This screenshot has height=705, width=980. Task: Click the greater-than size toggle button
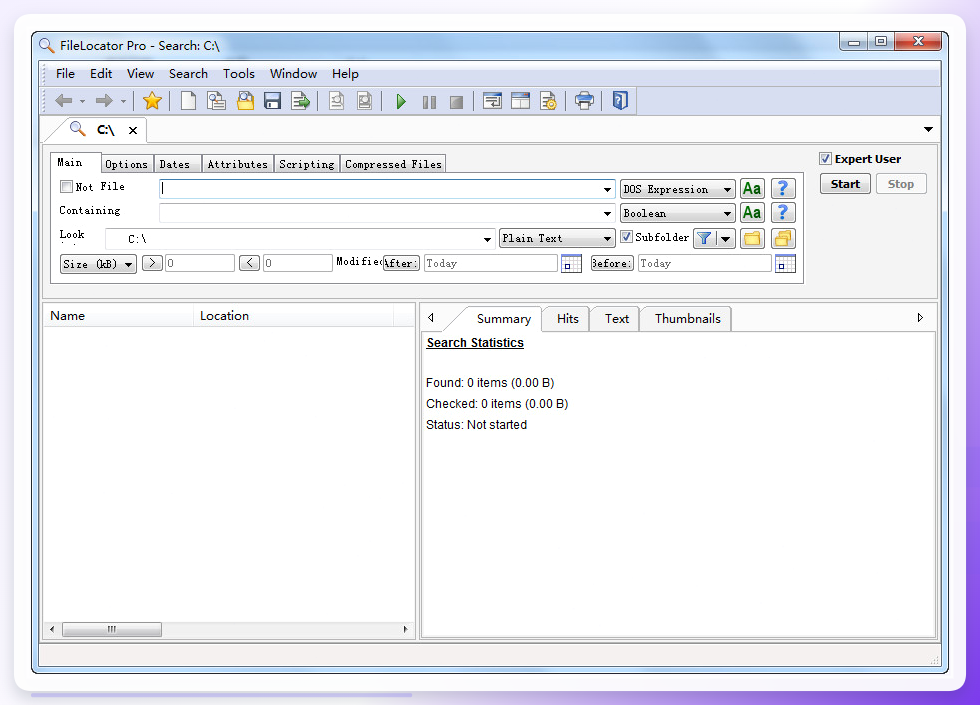(152, 262)
